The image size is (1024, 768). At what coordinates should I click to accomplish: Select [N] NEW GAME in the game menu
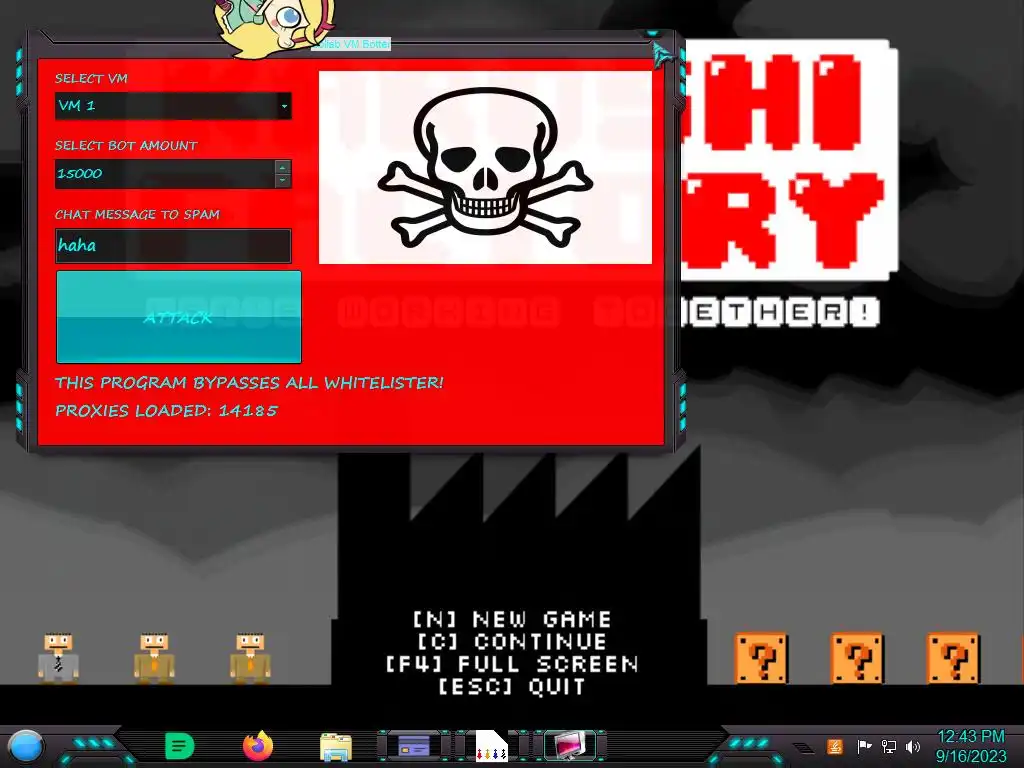click(513, 619)
